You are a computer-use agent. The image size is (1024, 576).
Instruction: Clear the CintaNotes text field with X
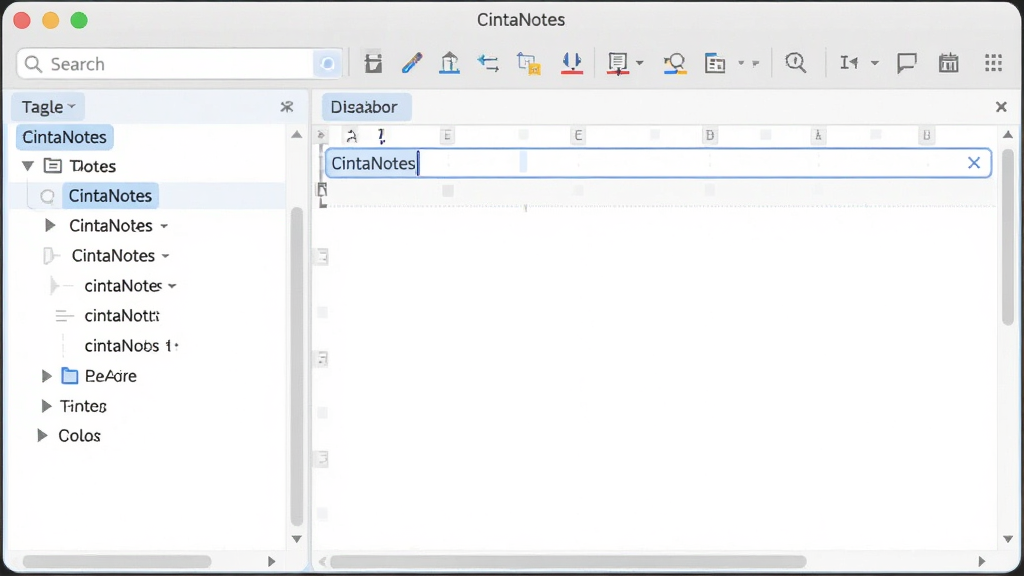(x=974, y=163)
